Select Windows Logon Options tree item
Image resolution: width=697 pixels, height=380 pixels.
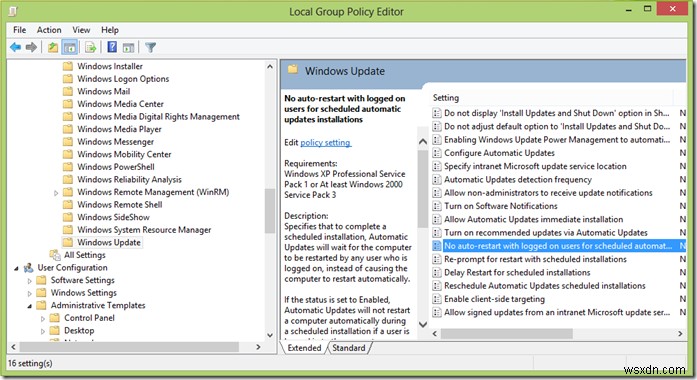click(x=123, y=79)
